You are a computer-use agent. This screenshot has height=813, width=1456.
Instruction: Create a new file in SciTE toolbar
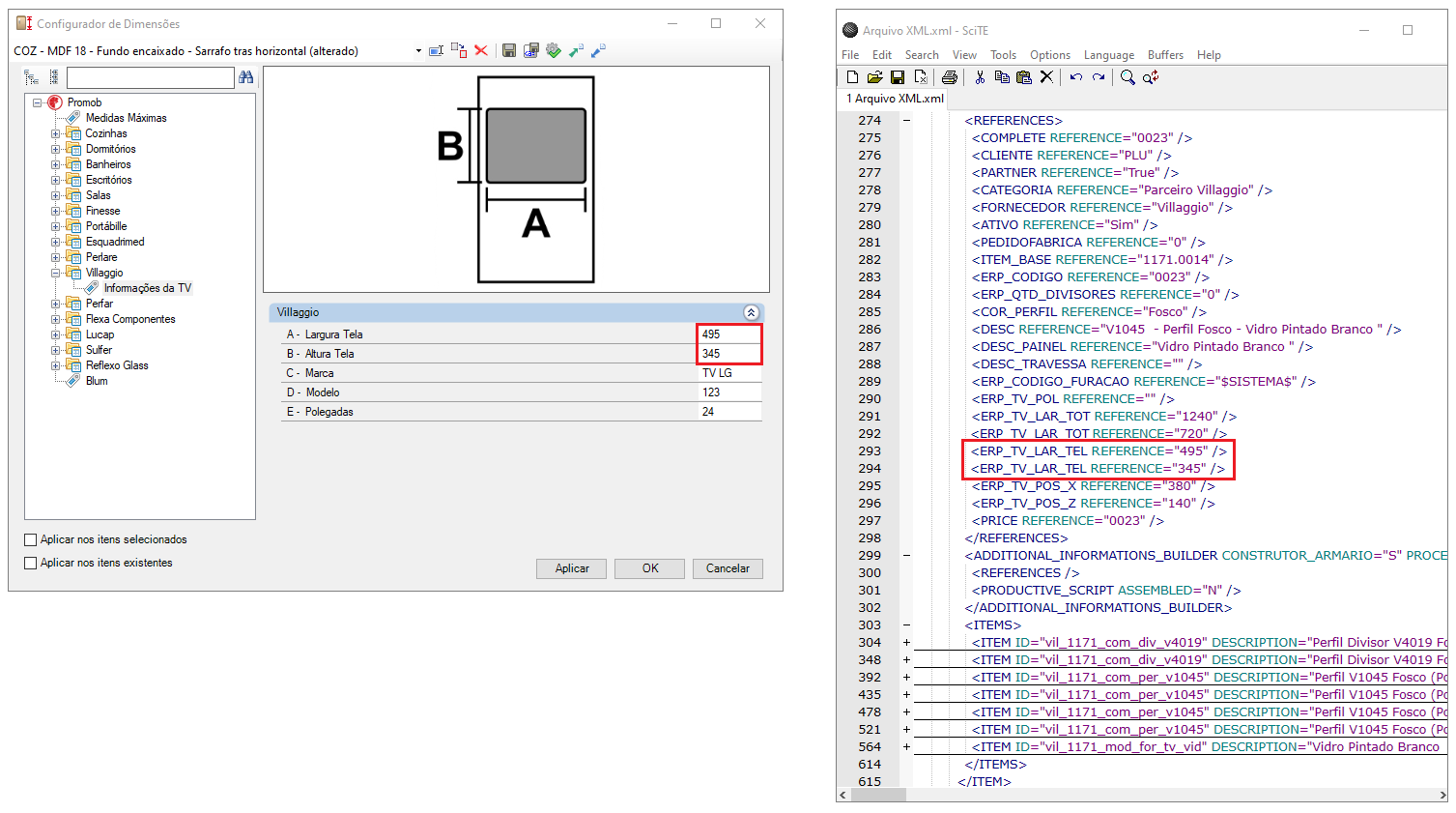point(852,77)
